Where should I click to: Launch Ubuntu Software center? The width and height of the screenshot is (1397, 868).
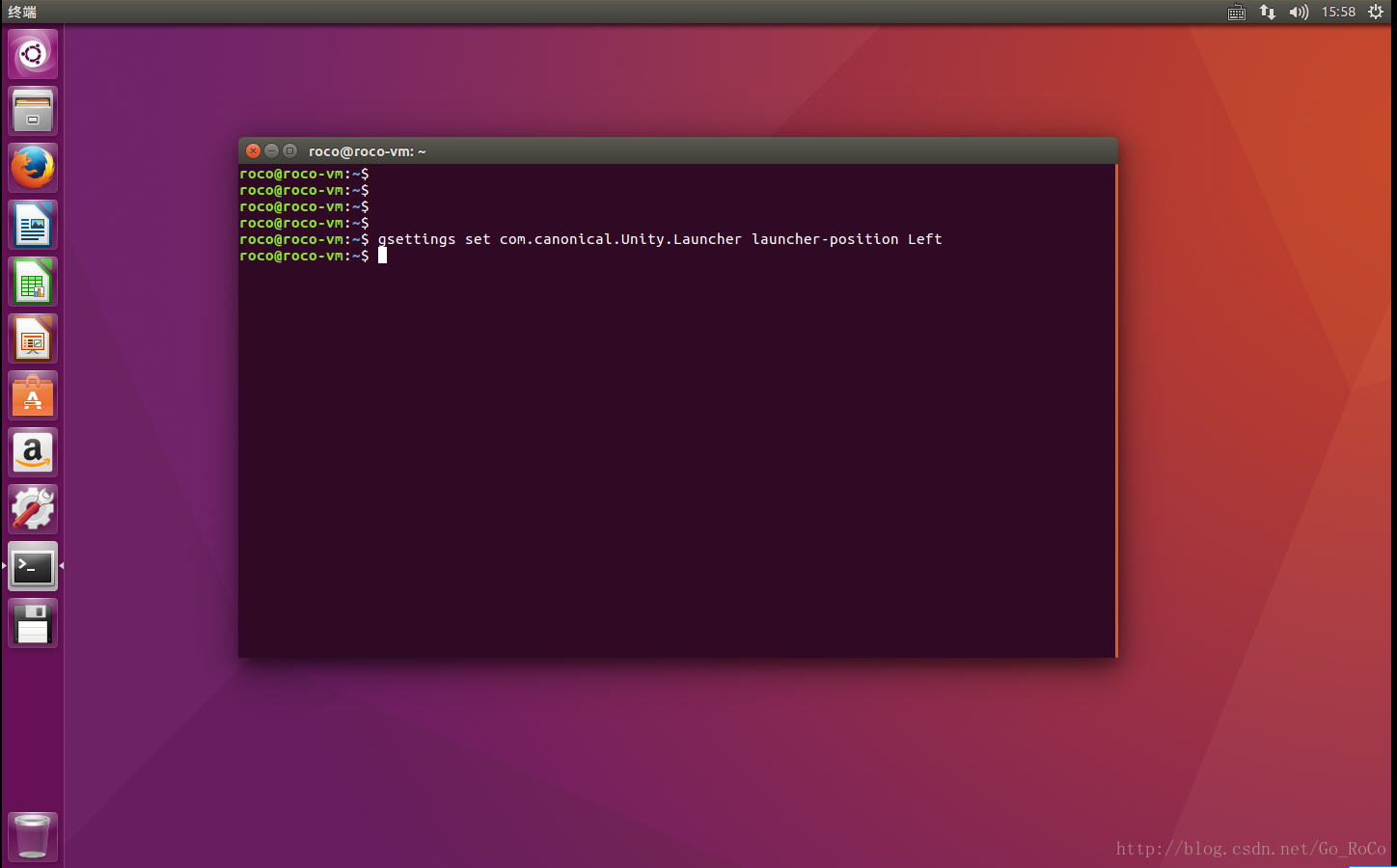(33, 395)
